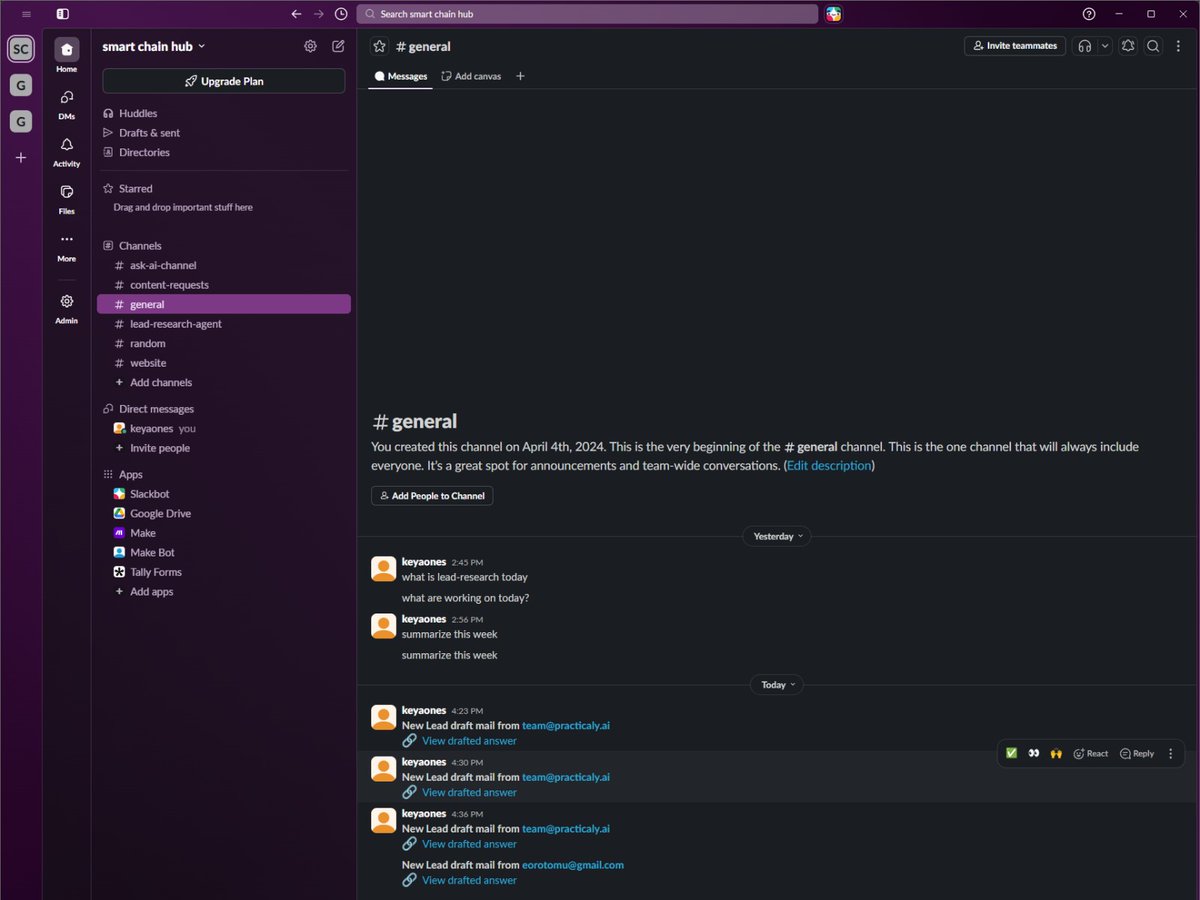Viewport: 1200px width, 900px height.
Task: Open the Add canvas tab
Action: (x=471, y=76)
